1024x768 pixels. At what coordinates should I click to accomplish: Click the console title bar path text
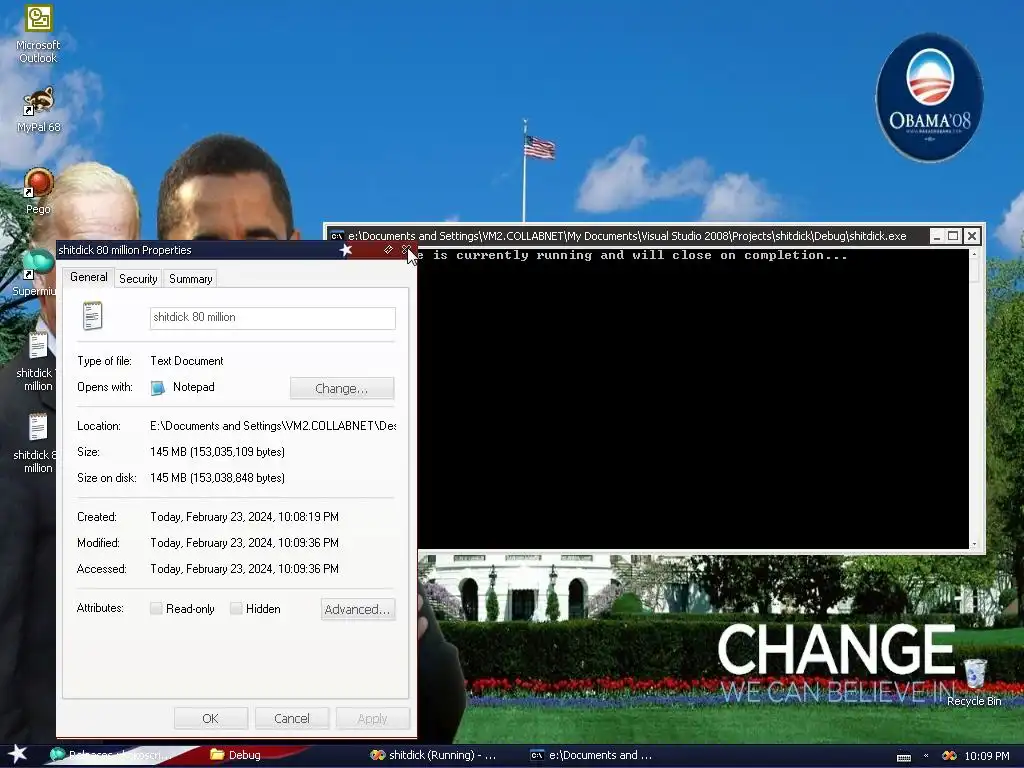(627, 236)
